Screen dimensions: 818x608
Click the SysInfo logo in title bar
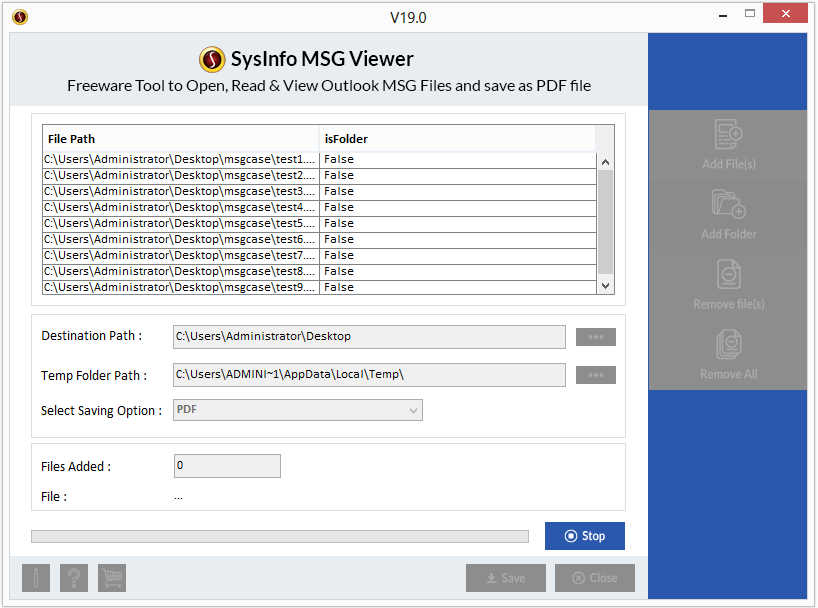(20, 17)
